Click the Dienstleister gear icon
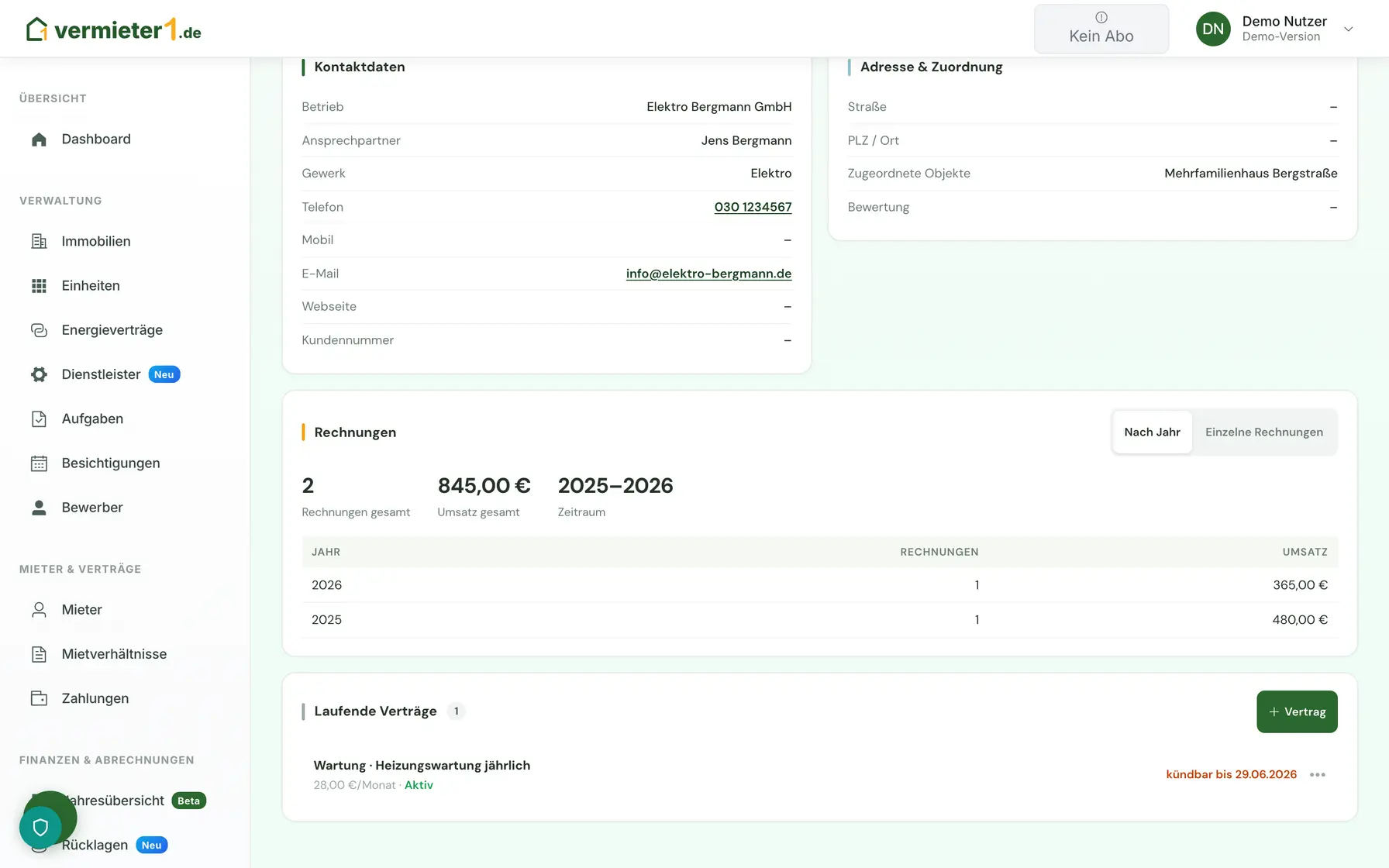Screen dimensions: 1389x868 39,374
